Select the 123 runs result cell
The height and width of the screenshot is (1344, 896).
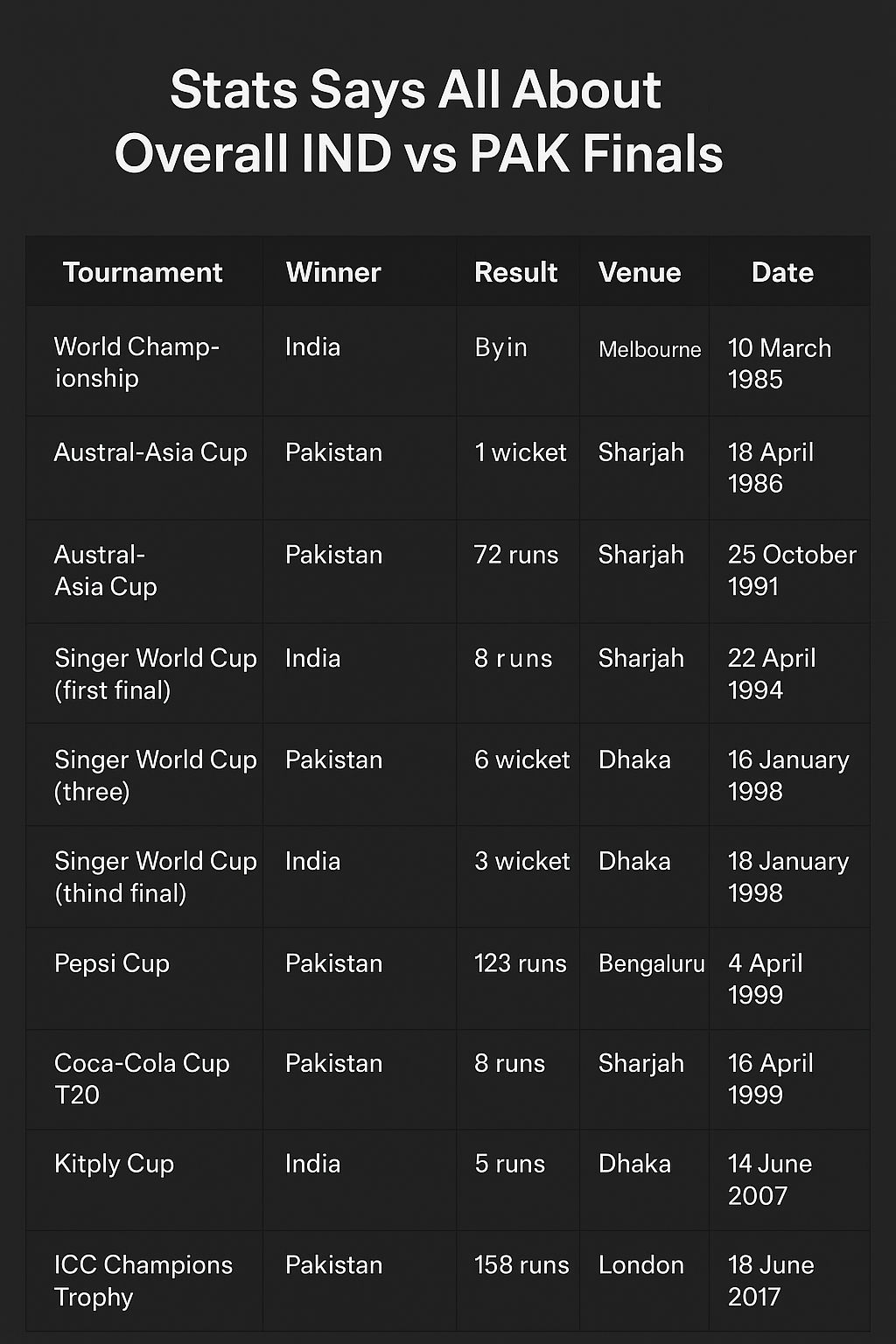coord(520,963)
